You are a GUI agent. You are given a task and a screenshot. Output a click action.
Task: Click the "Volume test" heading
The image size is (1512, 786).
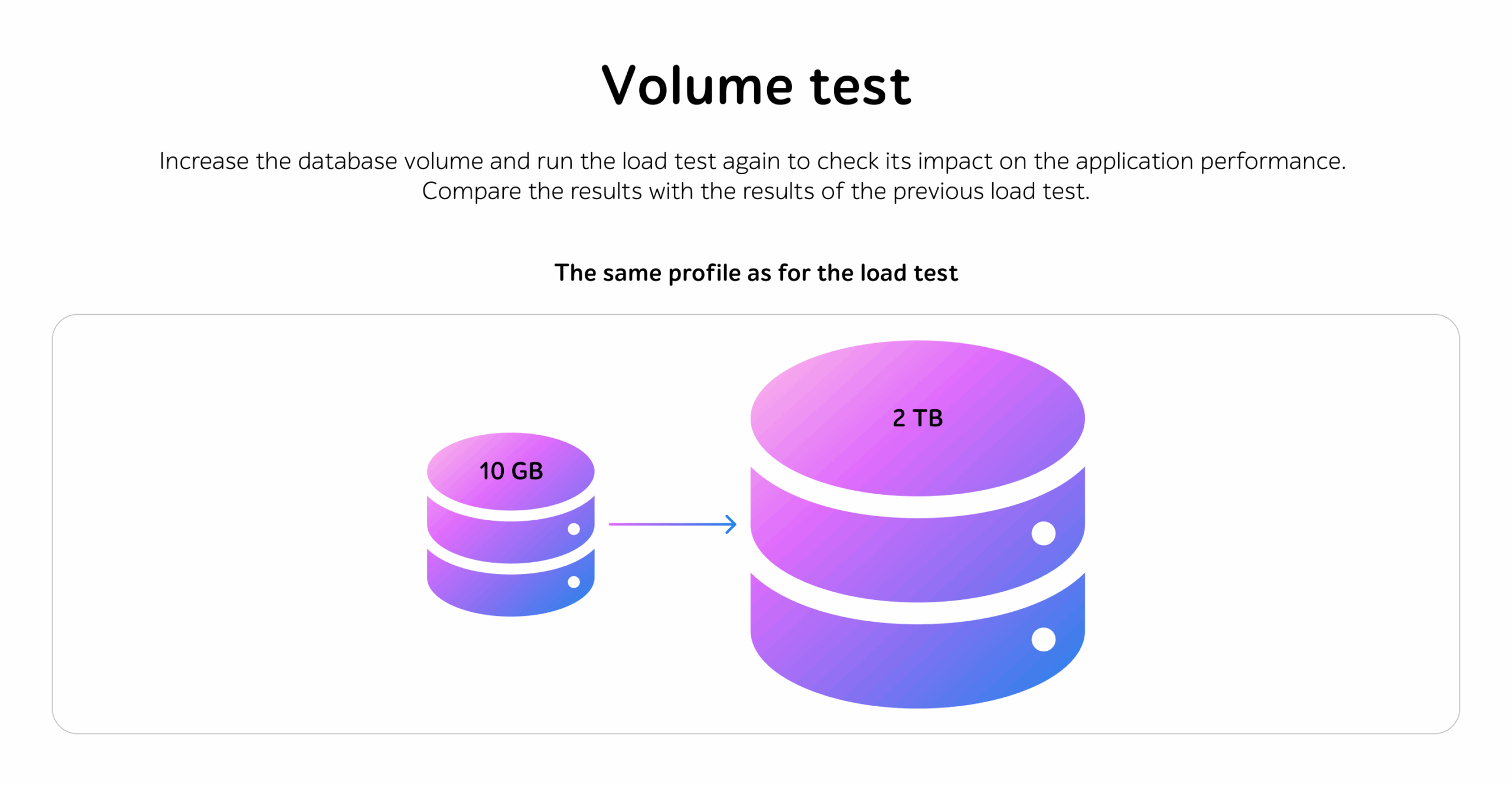755,86
